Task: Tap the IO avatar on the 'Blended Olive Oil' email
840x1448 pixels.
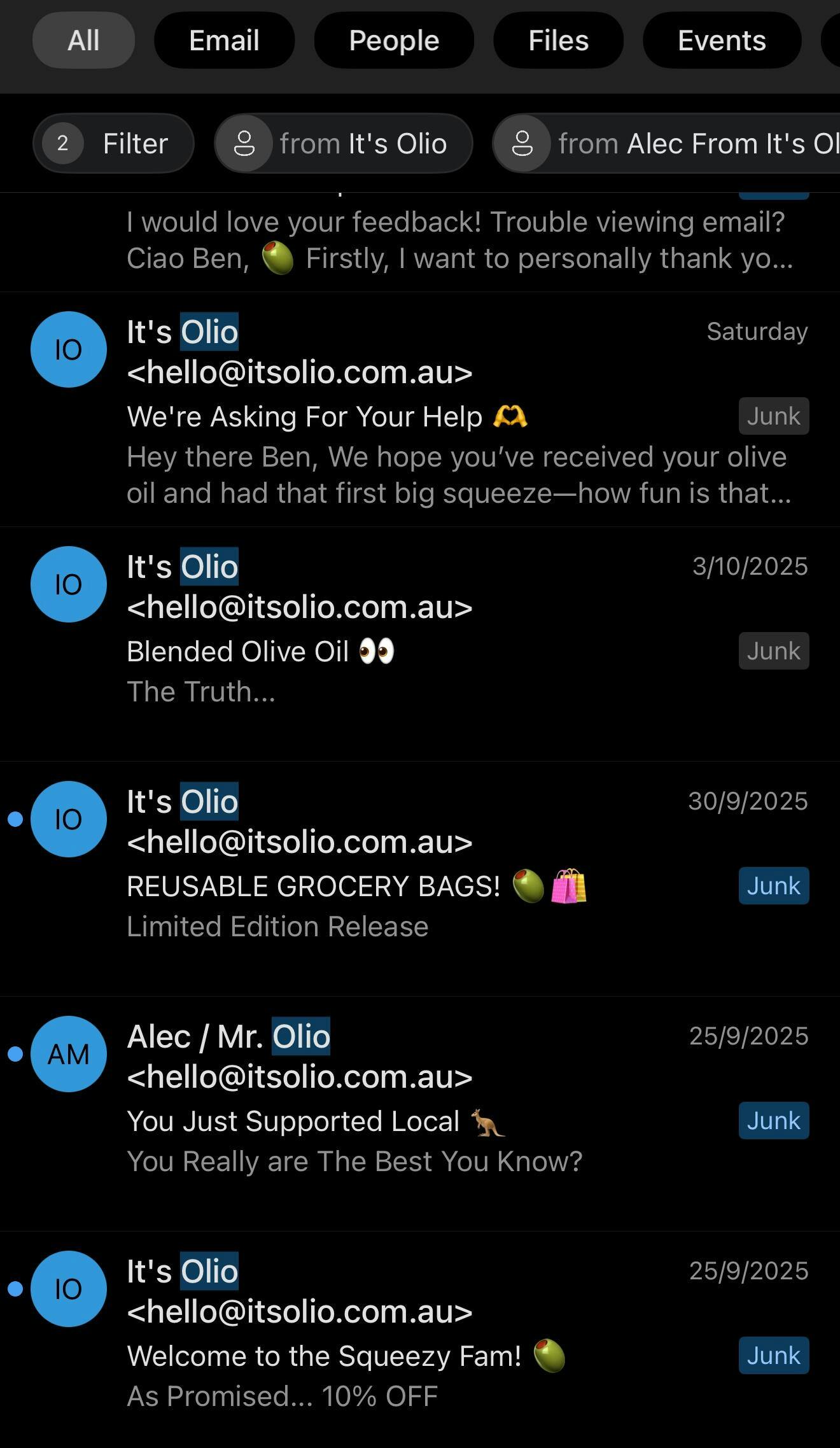Action: (x=69, y=584)
